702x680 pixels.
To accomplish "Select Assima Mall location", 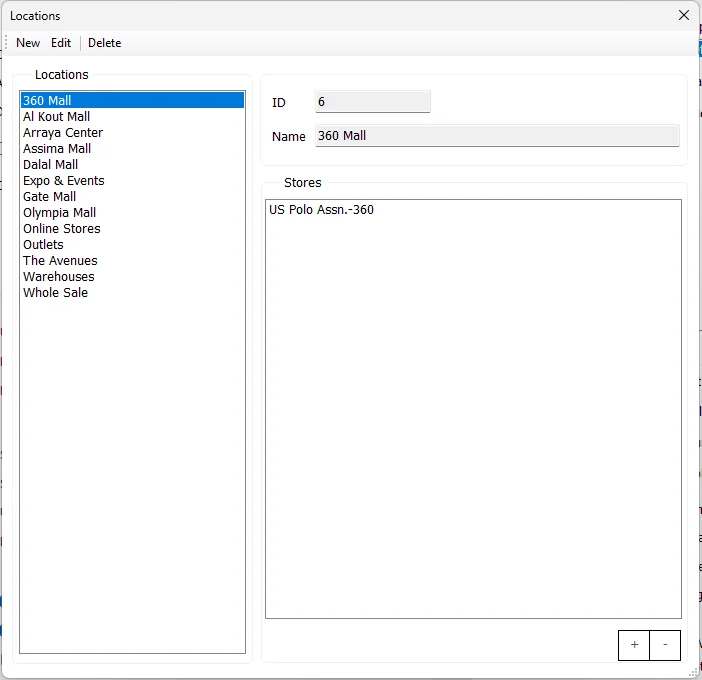I will click(133, 148).
